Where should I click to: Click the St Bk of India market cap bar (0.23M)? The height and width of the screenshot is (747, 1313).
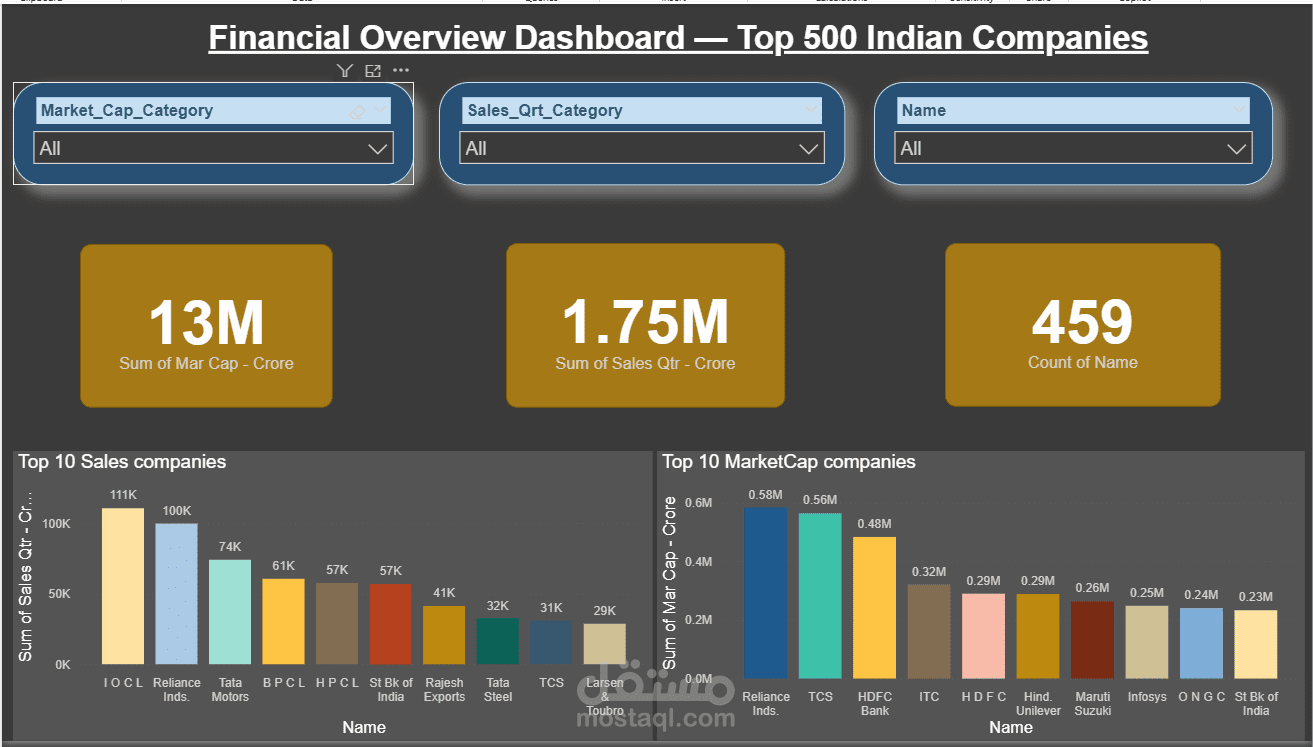click(1256, 644)
